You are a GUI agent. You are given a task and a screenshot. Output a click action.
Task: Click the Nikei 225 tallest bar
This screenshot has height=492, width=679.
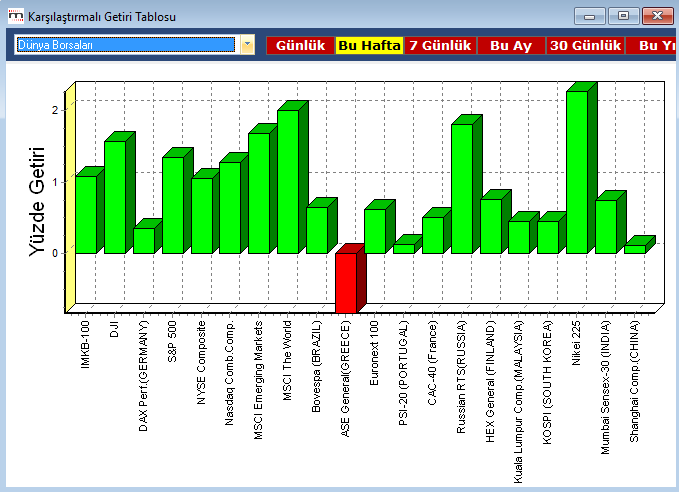577,172
